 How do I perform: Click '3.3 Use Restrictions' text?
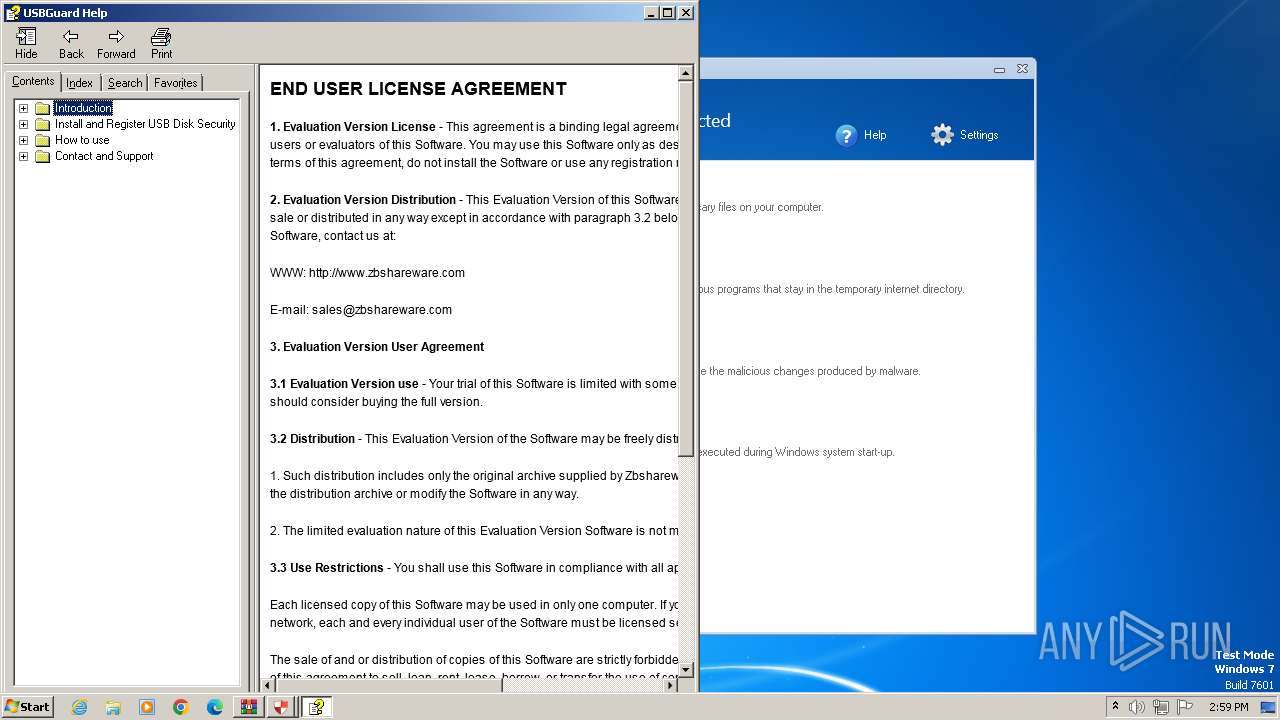327,568
